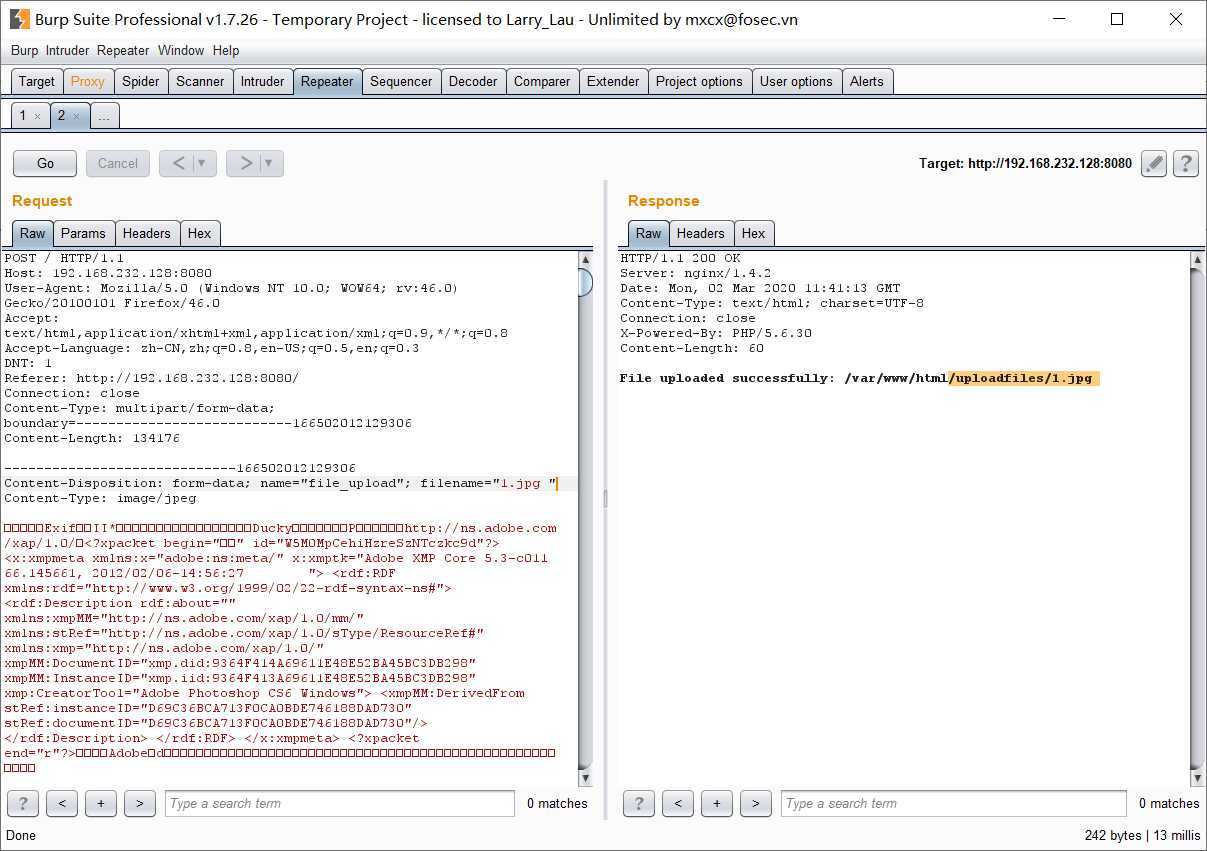
Task: Switch to the Extender tab
Action: pos(613,82)
